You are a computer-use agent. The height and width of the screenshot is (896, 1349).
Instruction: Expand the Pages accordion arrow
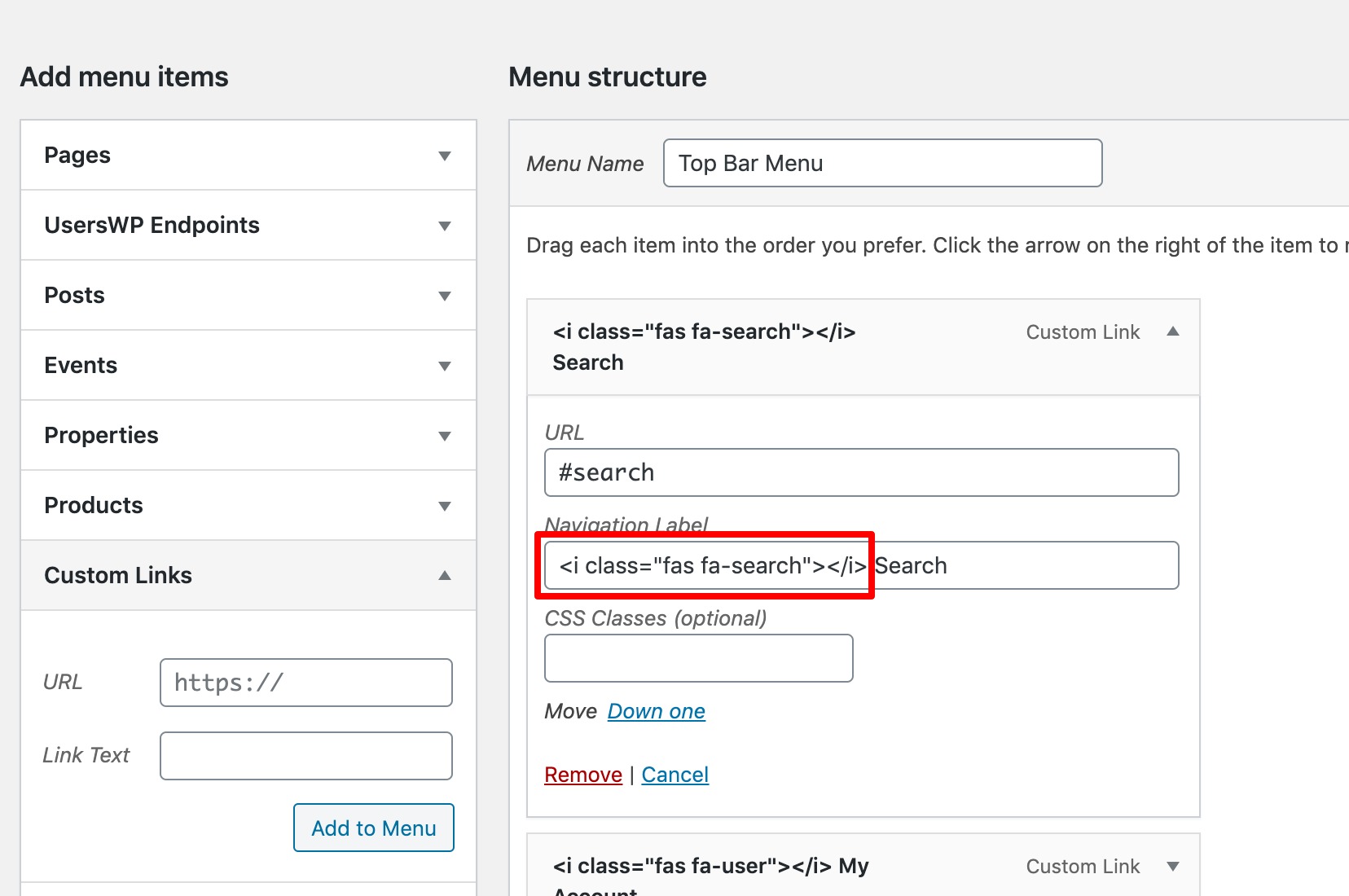pos(444,156)
